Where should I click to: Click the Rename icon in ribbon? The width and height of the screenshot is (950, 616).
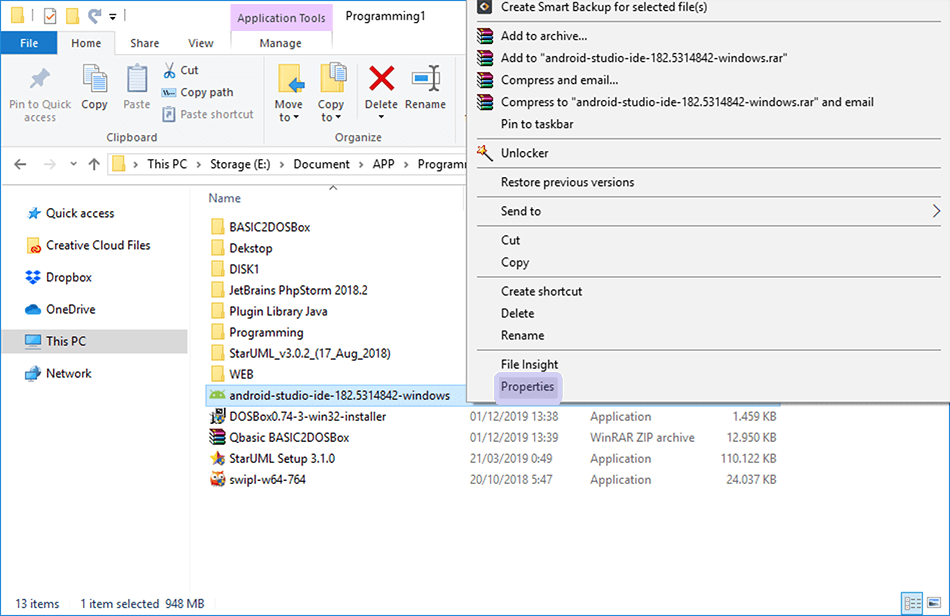425,80
